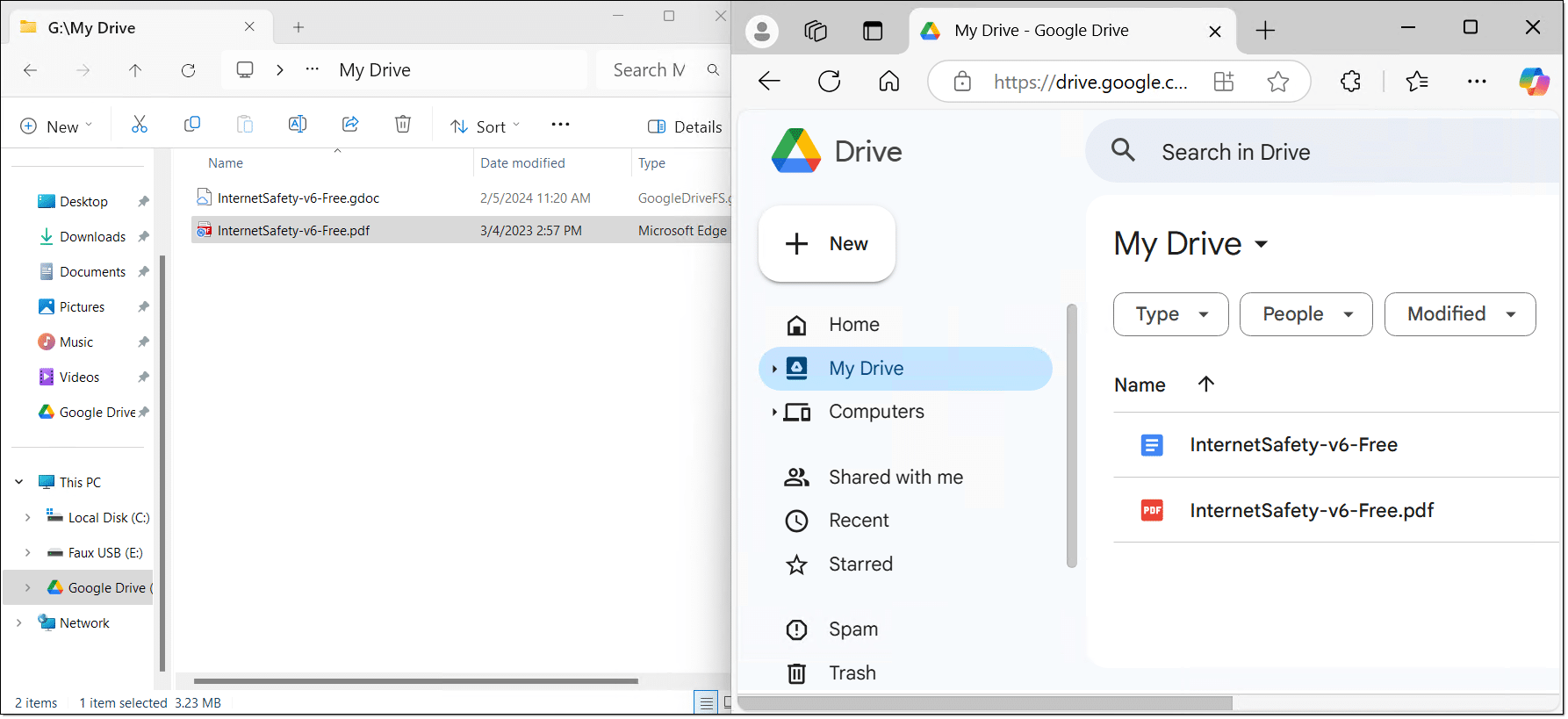Click the Share icon in Explorer toolbar
This screenshot has height=719, width=1568.
(x=349, y=125)
